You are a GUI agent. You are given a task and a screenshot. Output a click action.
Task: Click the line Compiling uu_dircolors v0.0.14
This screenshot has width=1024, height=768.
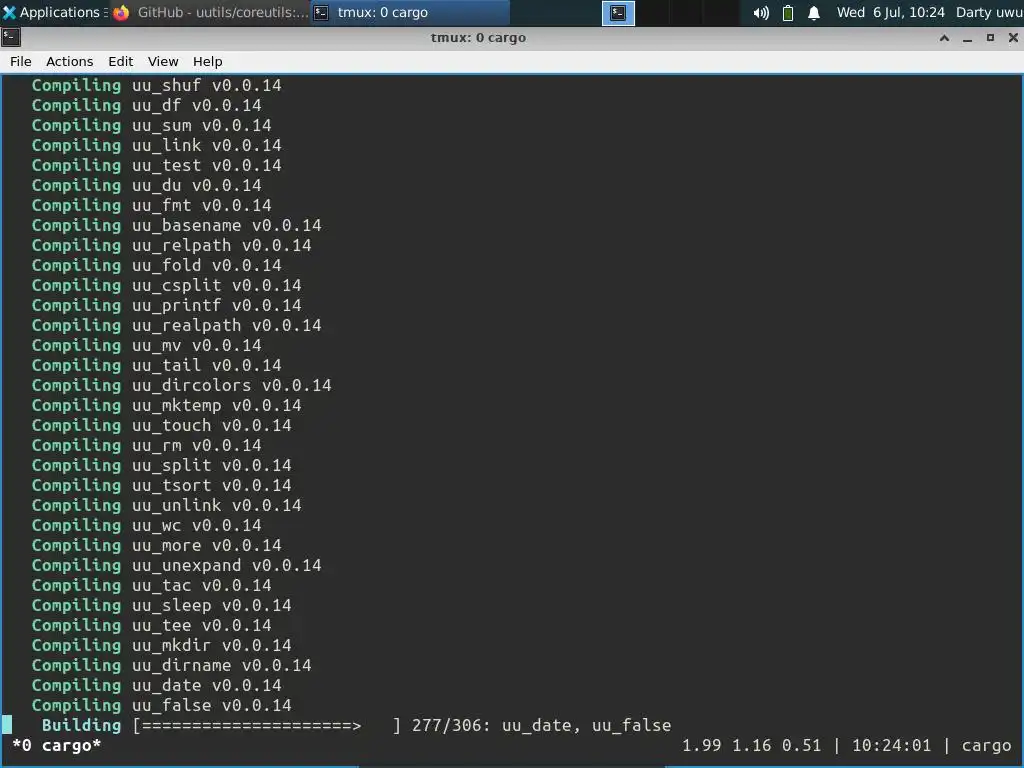182,385
